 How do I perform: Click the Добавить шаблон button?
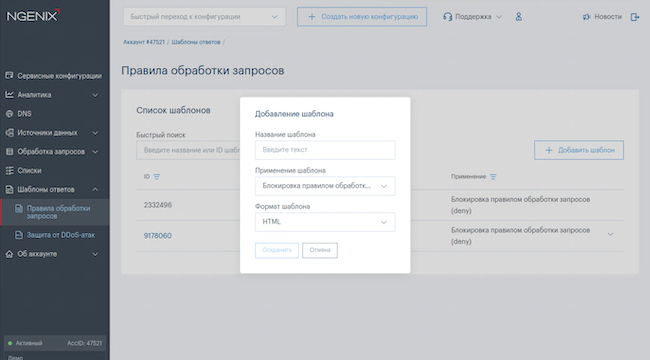(x=579, y=150)
